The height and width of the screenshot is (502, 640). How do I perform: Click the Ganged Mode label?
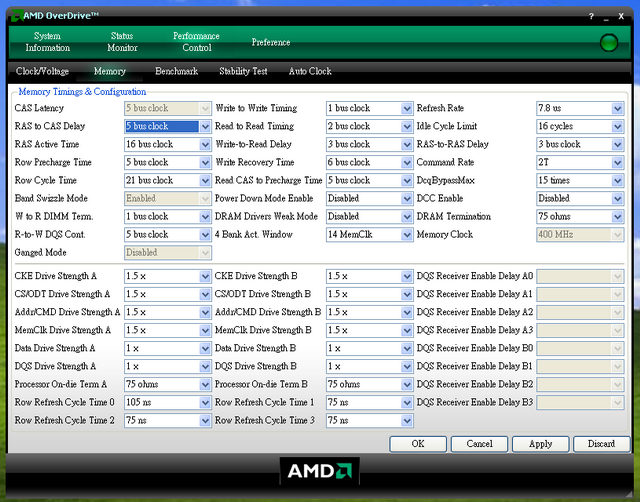[40, 253]
